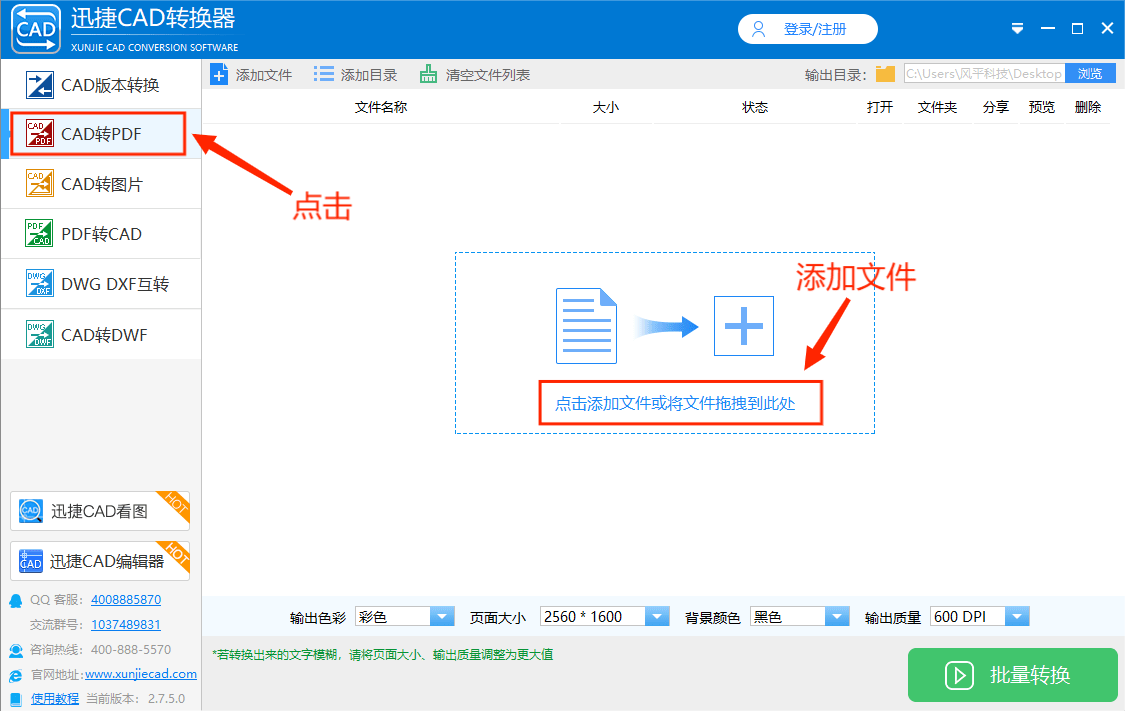Screen dimensions: 1125x711
Task: Open QQ number 4008885870 link
Action: 126,600
